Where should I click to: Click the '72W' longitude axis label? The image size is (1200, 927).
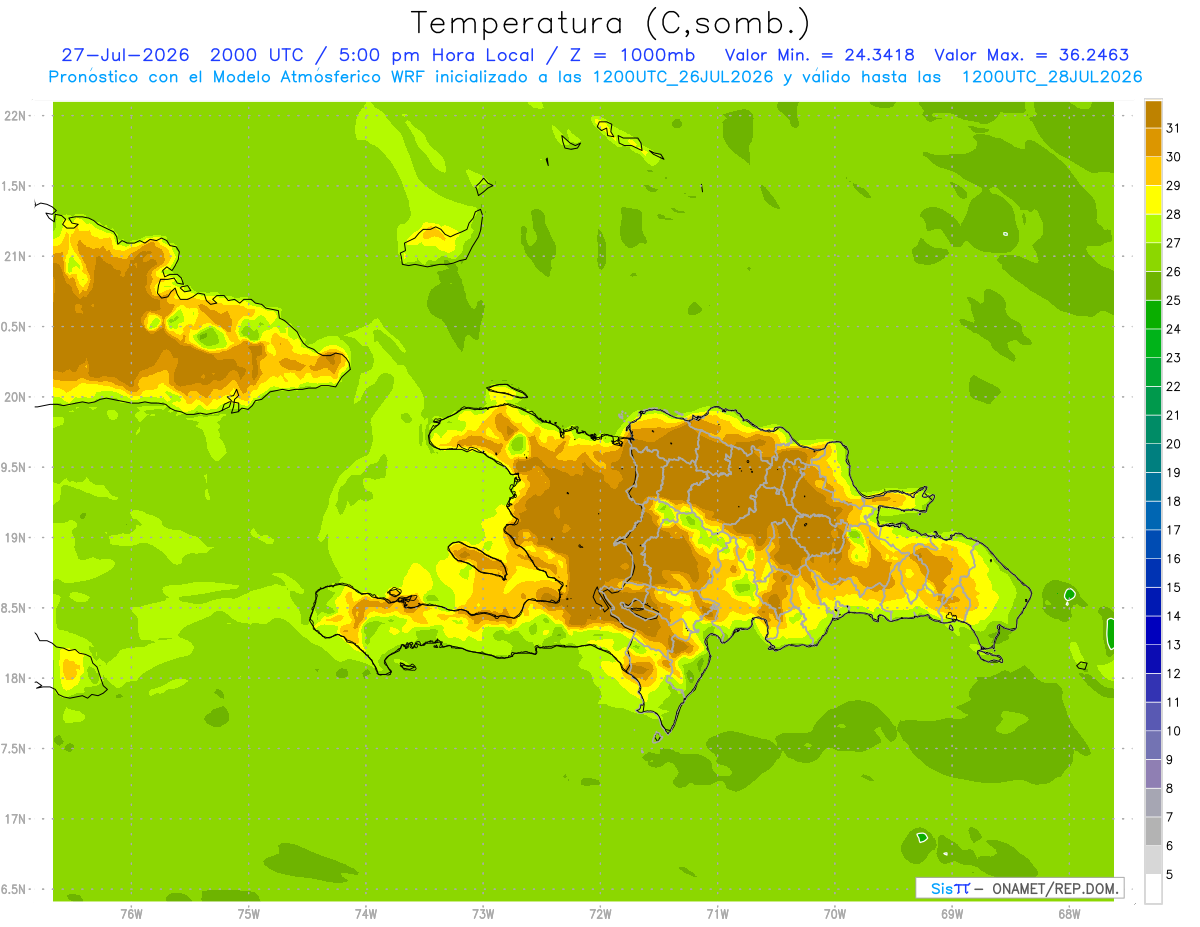tap(600, 912)
